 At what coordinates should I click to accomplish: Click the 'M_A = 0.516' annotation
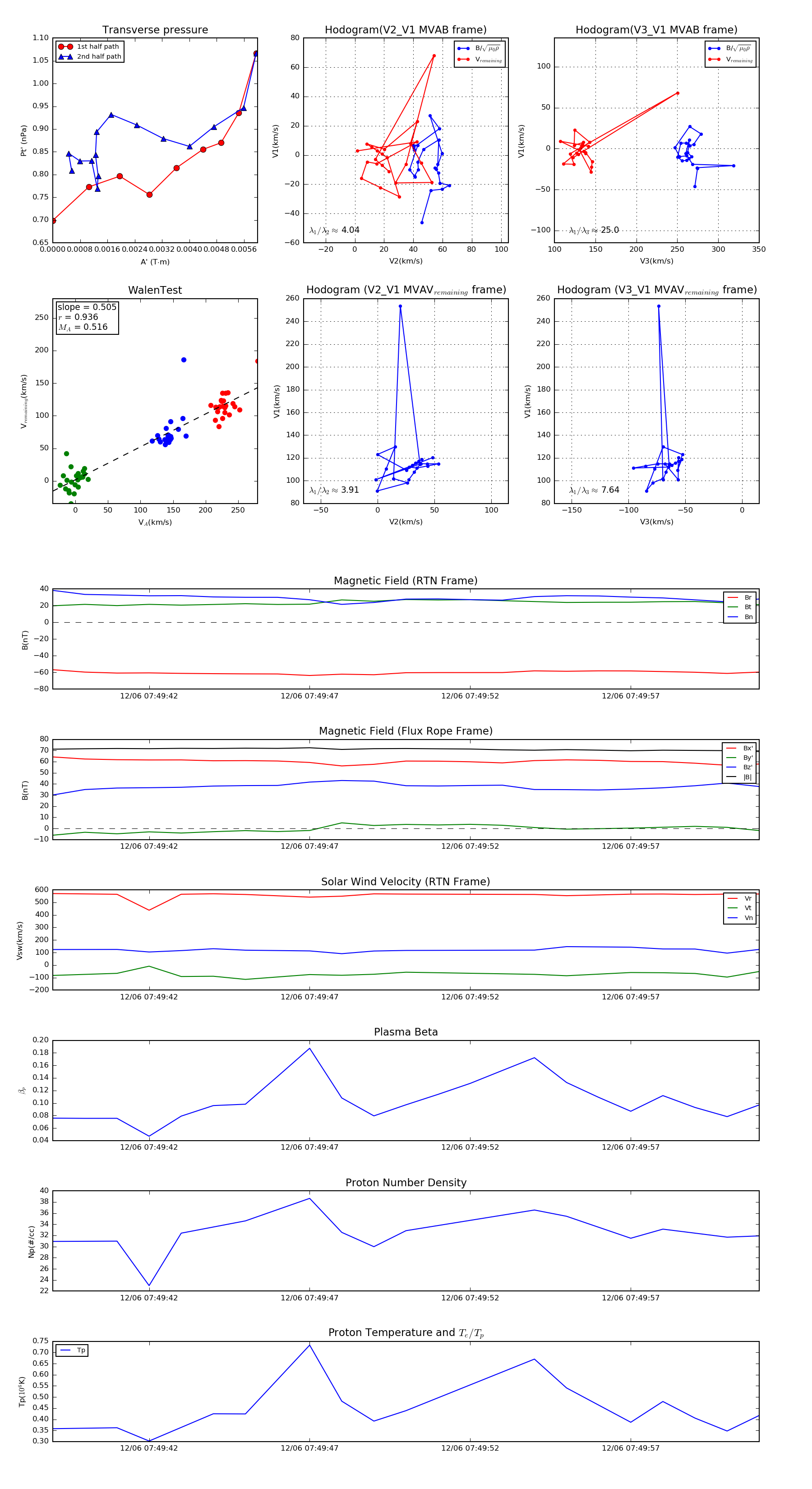pos(83,327)
